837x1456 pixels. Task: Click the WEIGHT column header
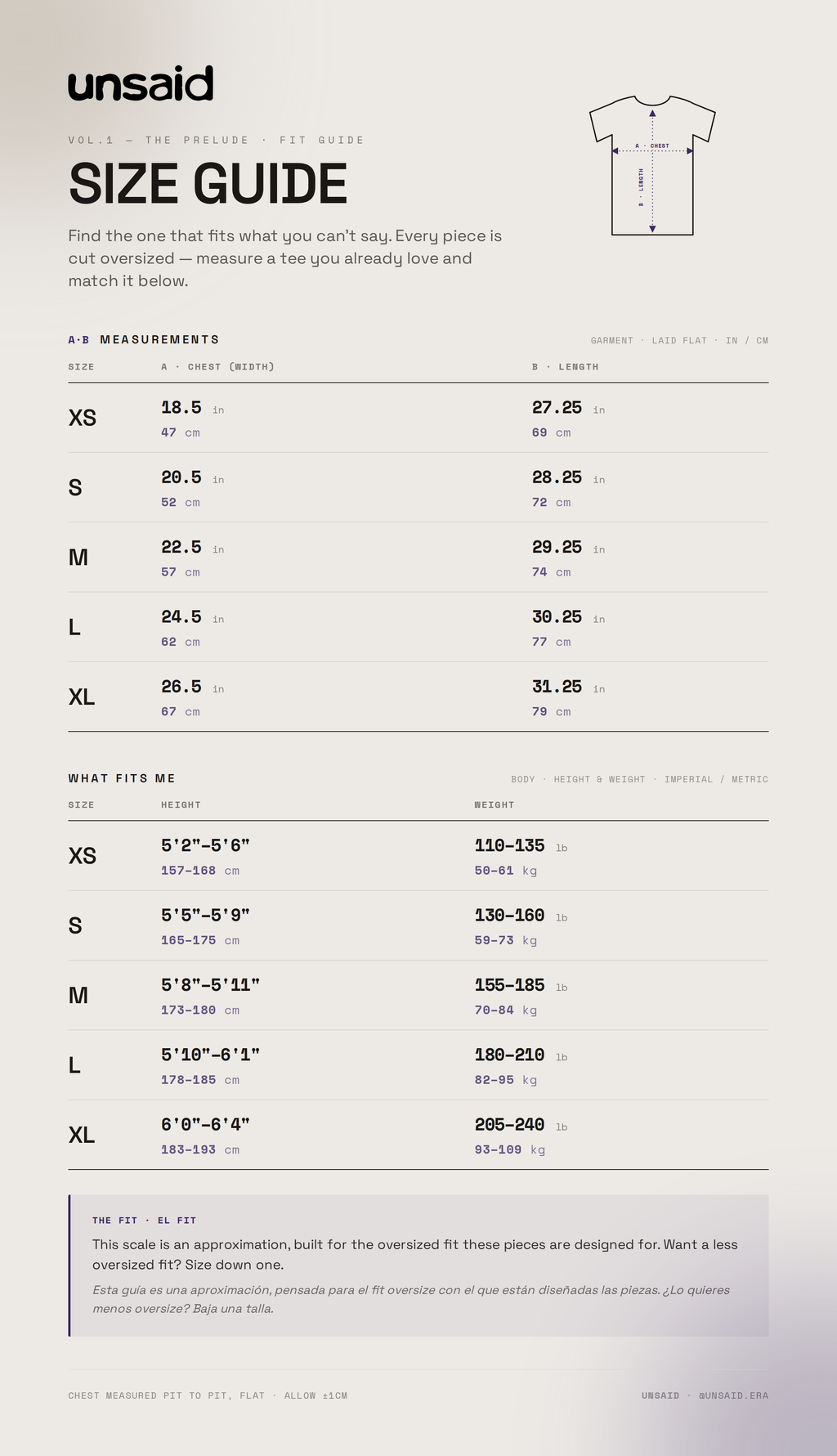(x=495, y=805)
